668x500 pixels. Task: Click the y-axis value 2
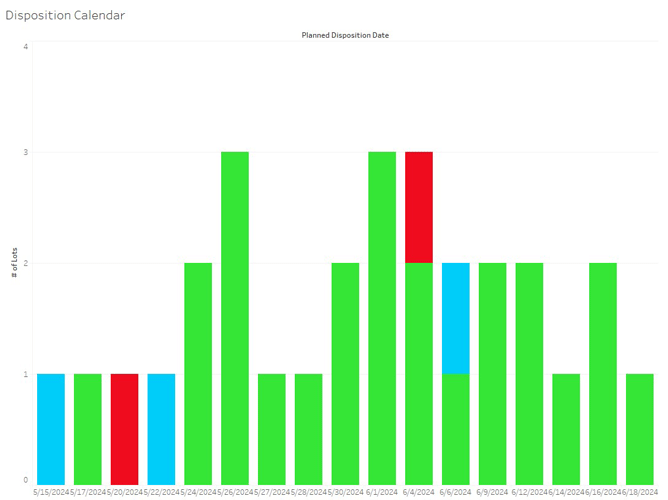(26, 263)
